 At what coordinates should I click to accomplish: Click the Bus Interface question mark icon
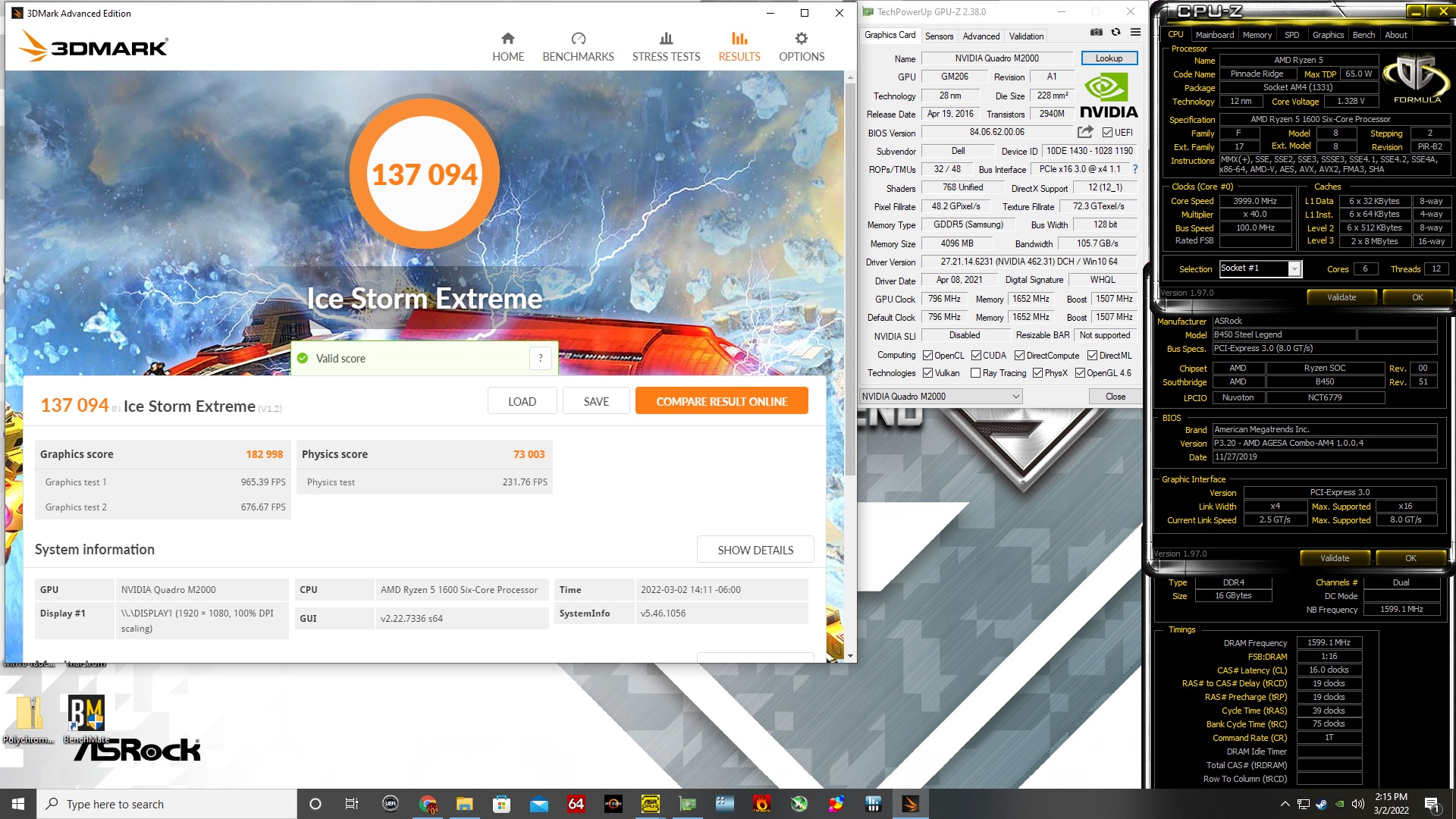(1135, 169)
